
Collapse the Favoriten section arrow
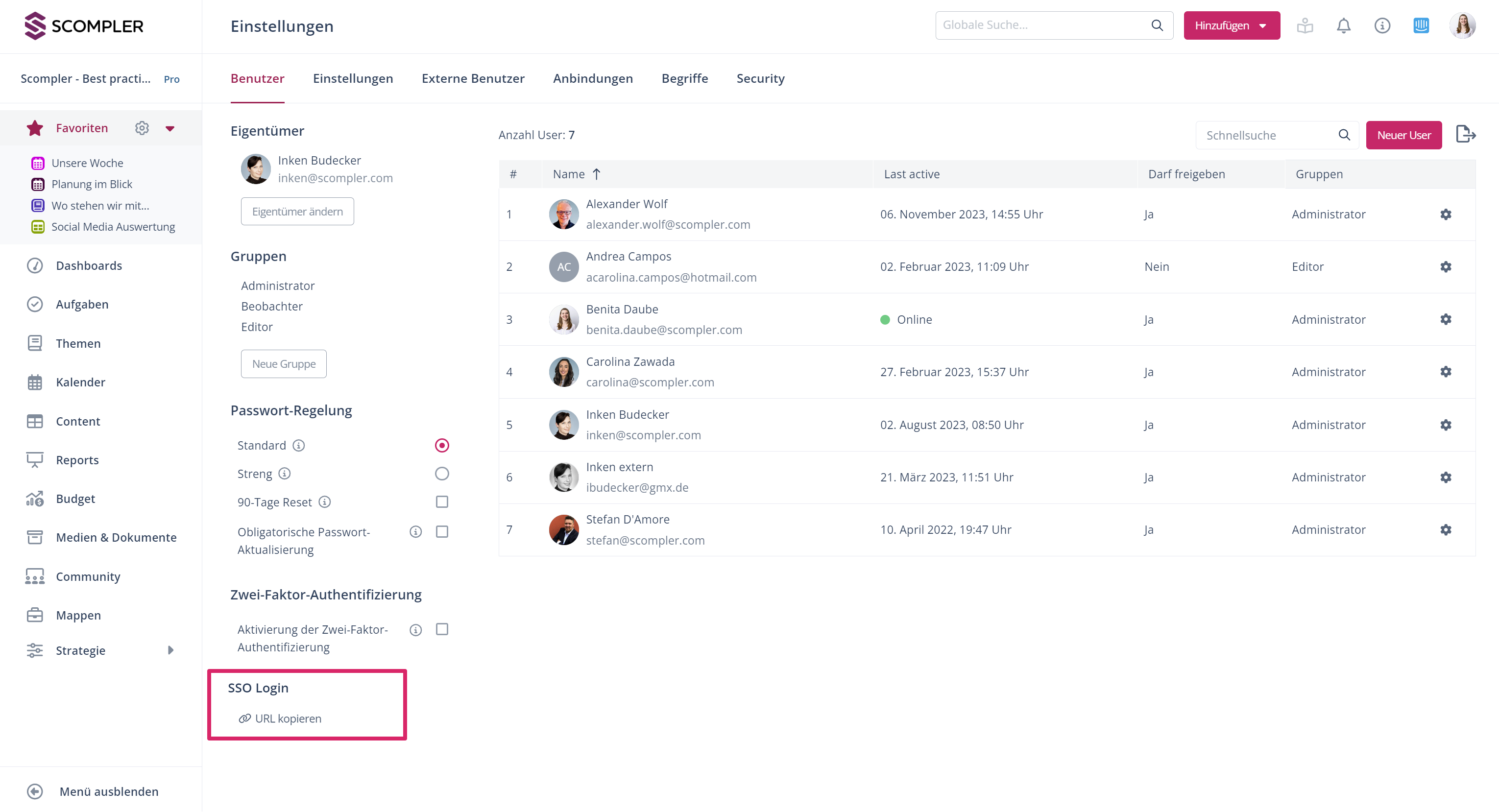click(x=170, y=128)
